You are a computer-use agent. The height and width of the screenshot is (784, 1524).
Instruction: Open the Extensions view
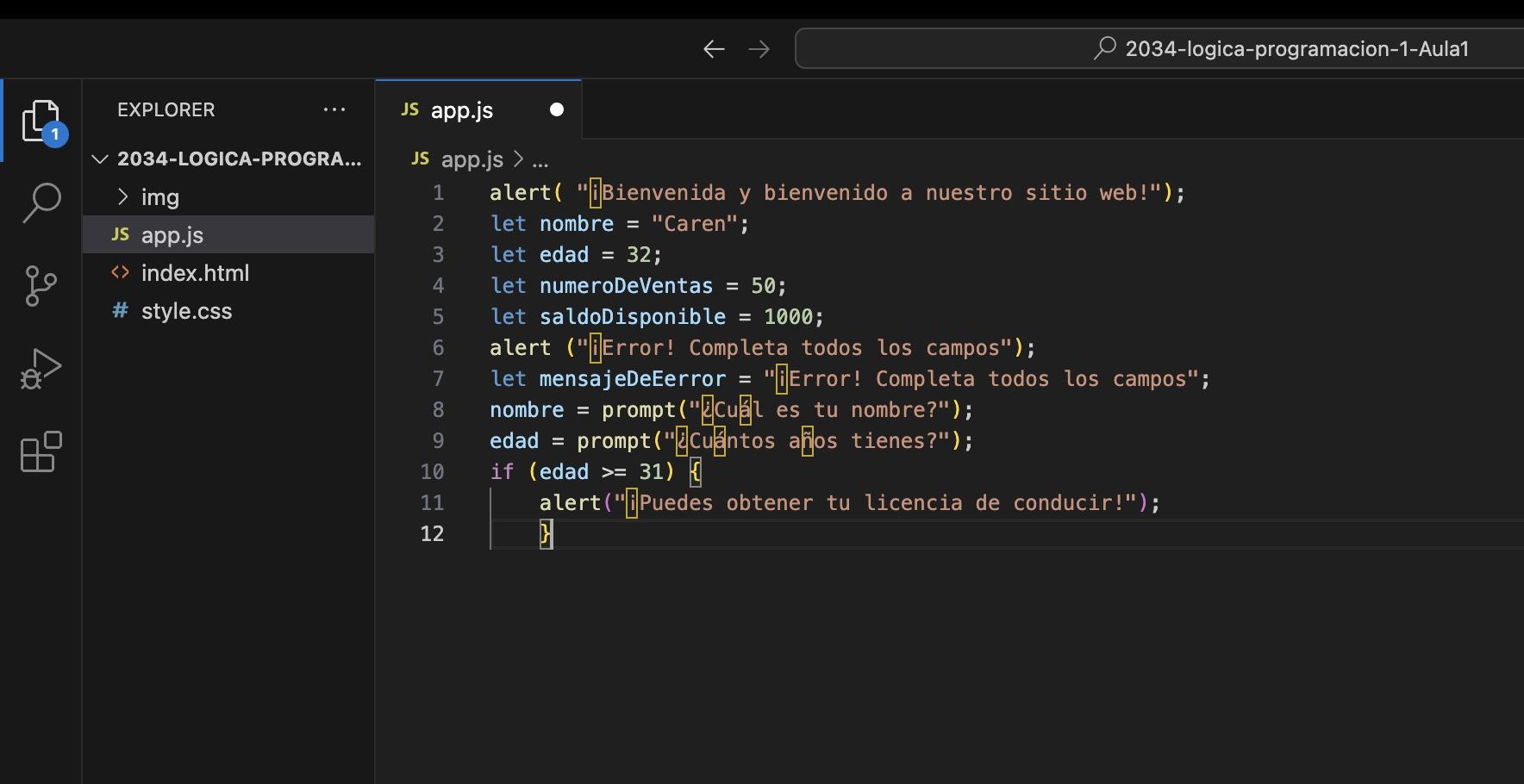(41, 451)
